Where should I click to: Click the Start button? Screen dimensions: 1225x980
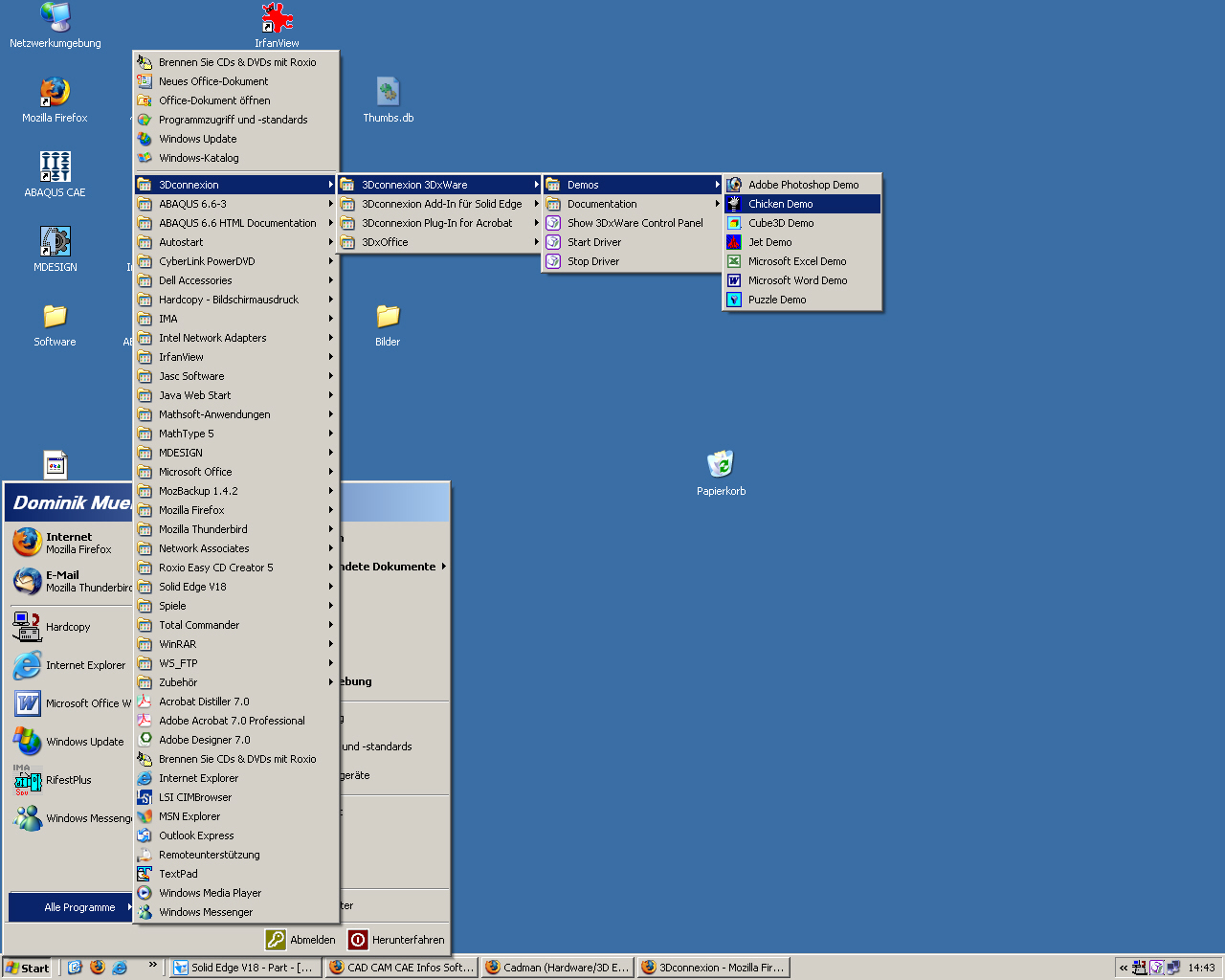click(x=27, y=968)
